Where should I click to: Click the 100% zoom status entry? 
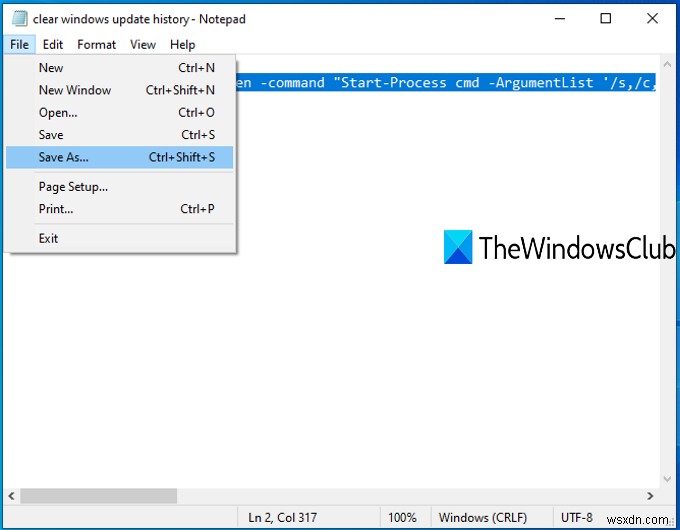click(x=402, y=517)
